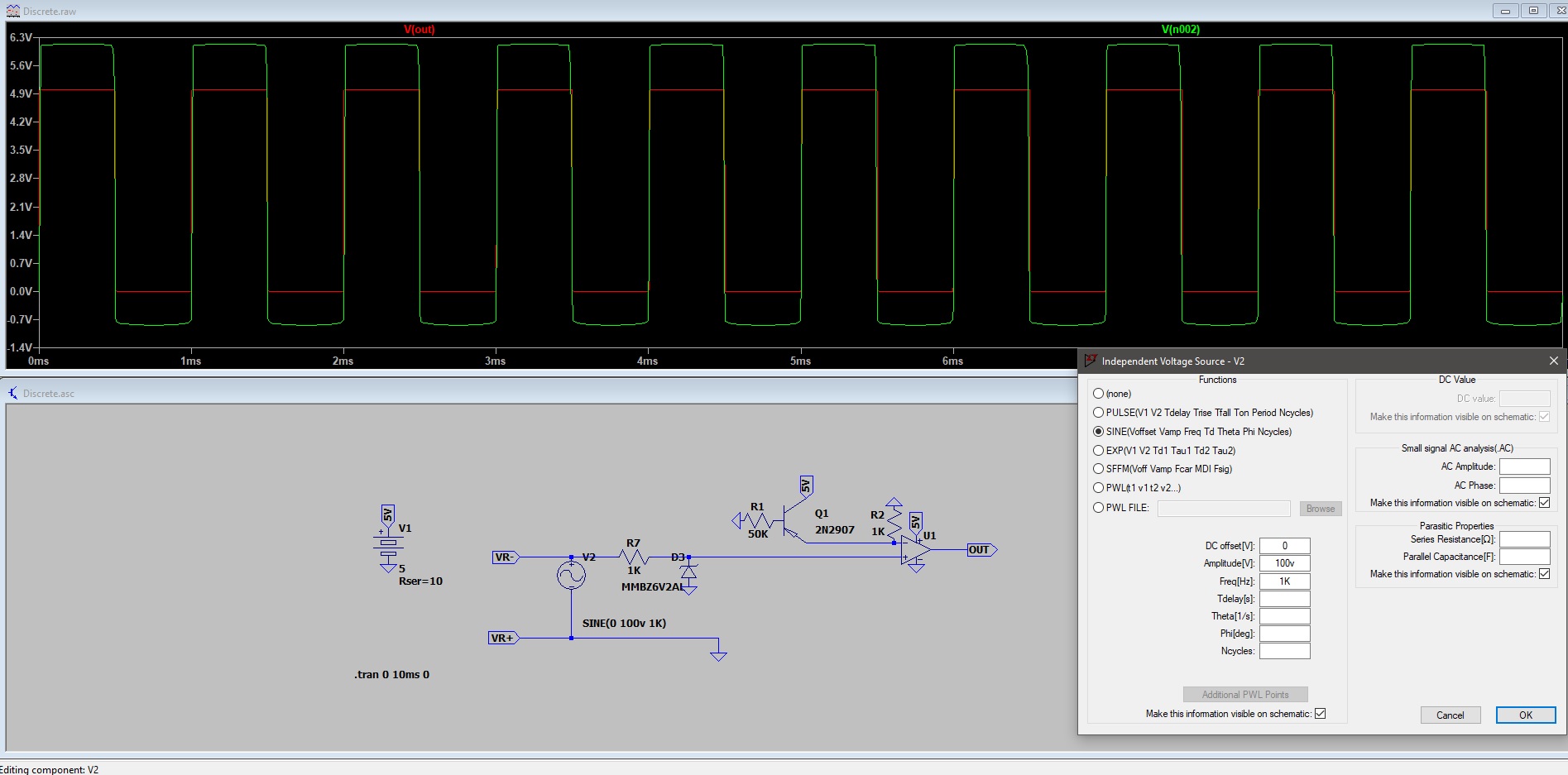
Task: Click the Discrete.asc schematic title bar icon
Action: pos(13,393)
